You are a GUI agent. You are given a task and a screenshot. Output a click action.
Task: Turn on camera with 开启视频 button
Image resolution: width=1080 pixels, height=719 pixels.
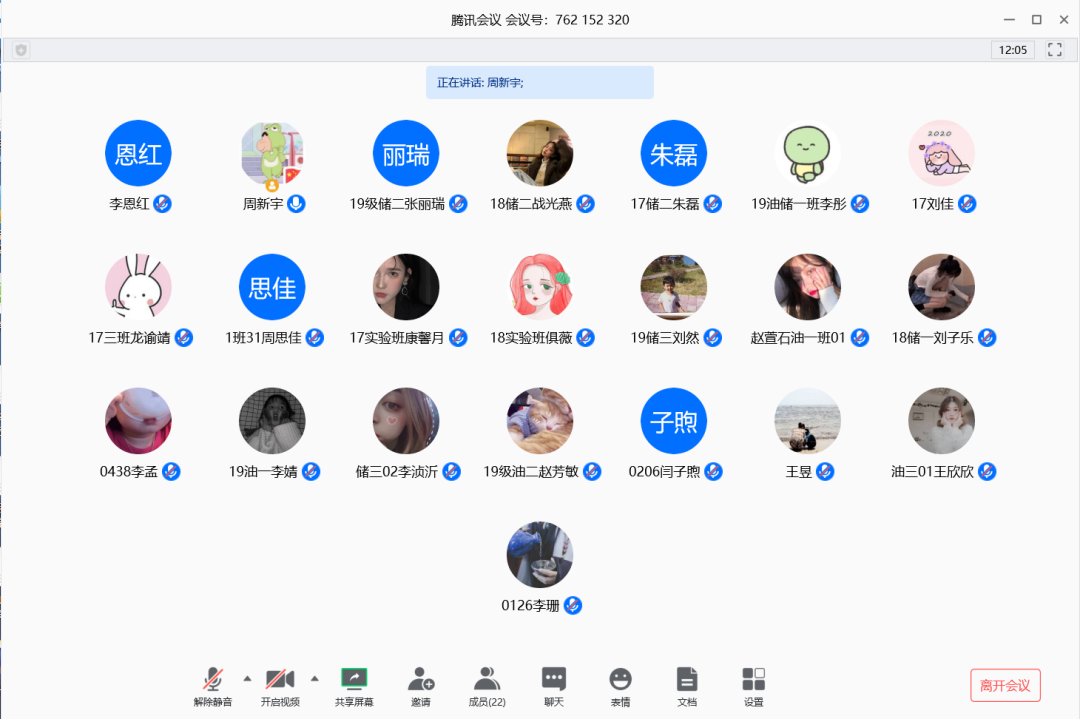point(280,680)
